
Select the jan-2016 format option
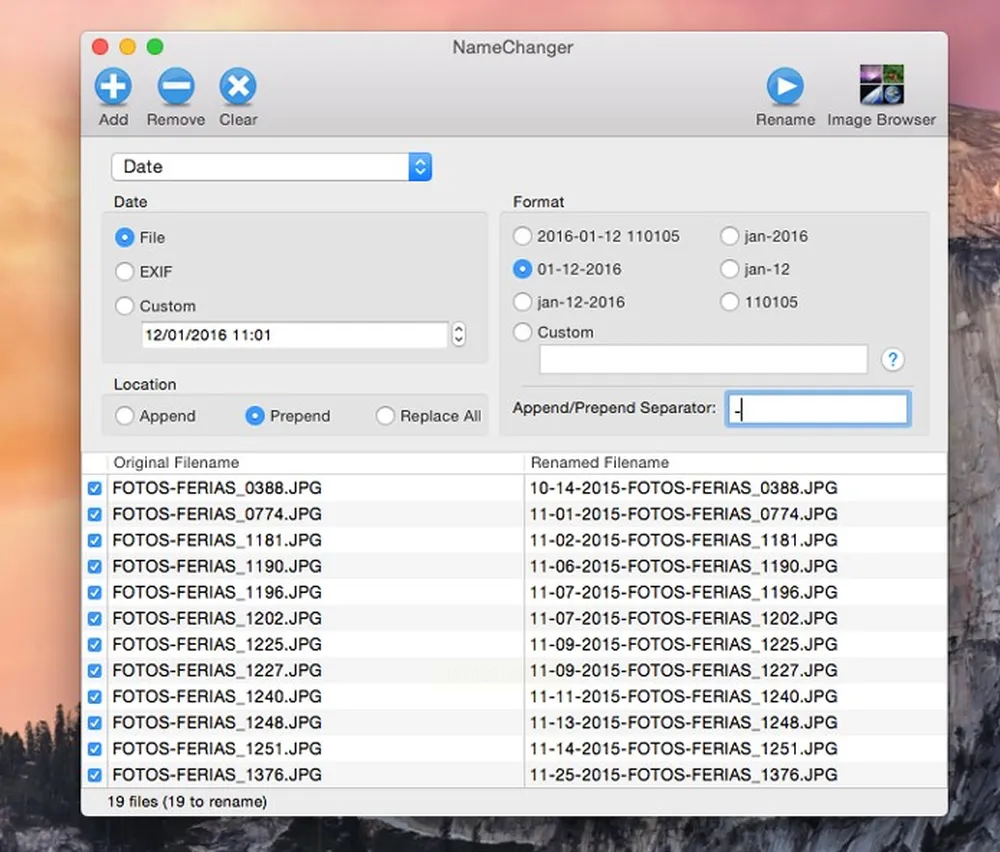[x=730, y=237]
